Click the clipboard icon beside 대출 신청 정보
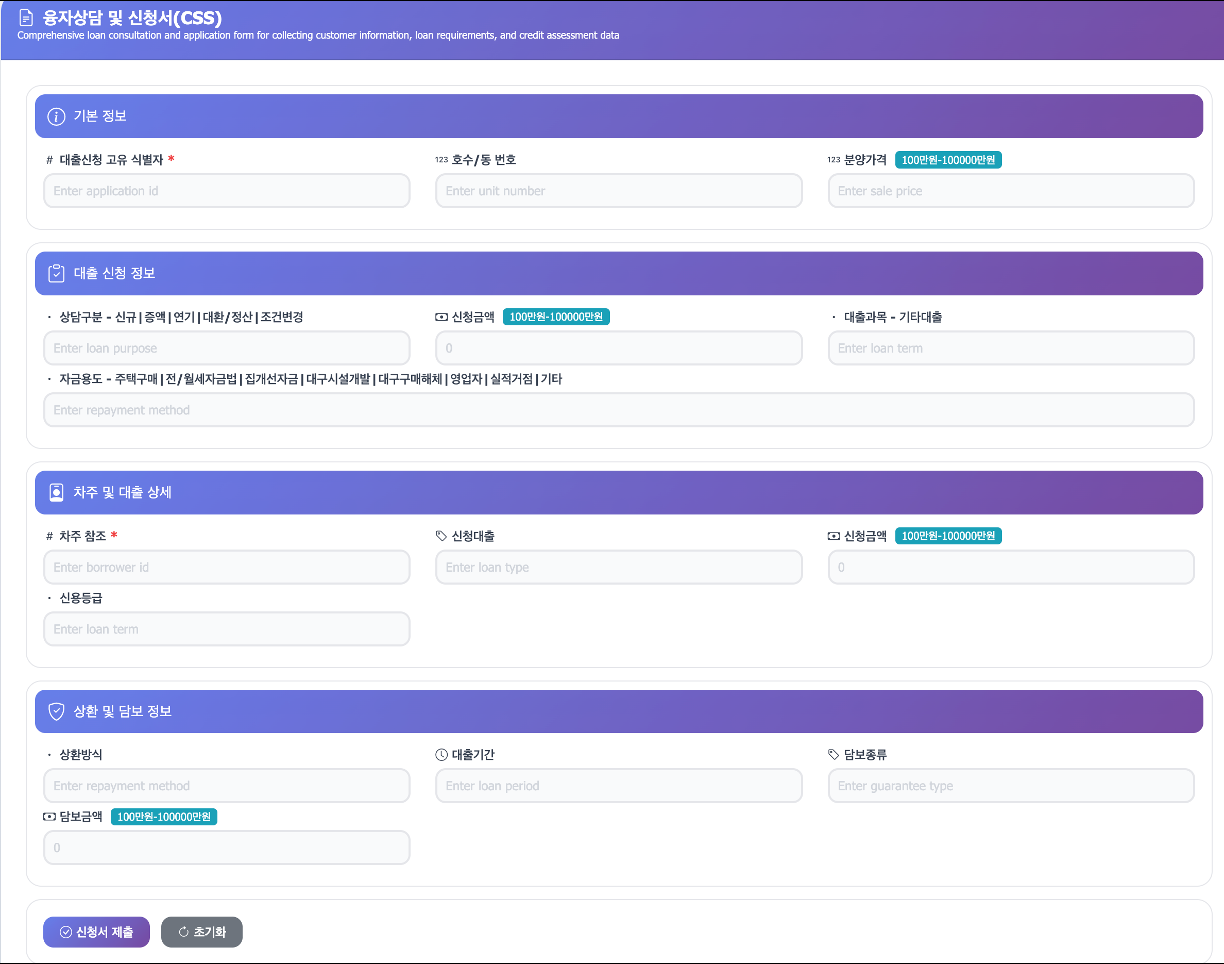 pos(56,273)
